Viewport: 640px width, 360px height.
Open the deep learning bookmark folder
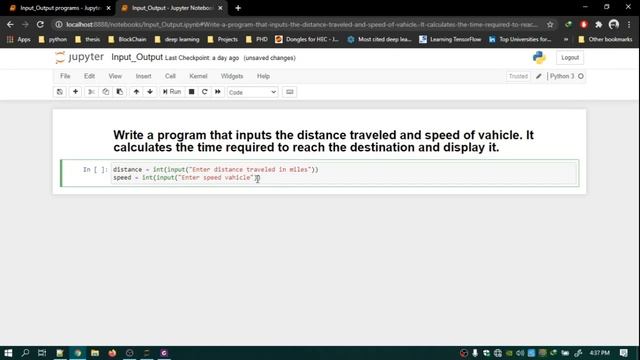click(177, 40)
